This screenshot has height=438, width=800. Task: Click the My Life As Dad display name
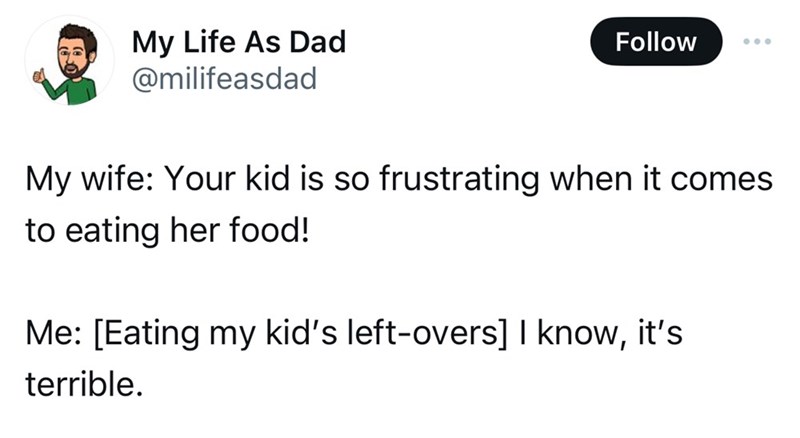pyautogui.click(x=239, y=42)
